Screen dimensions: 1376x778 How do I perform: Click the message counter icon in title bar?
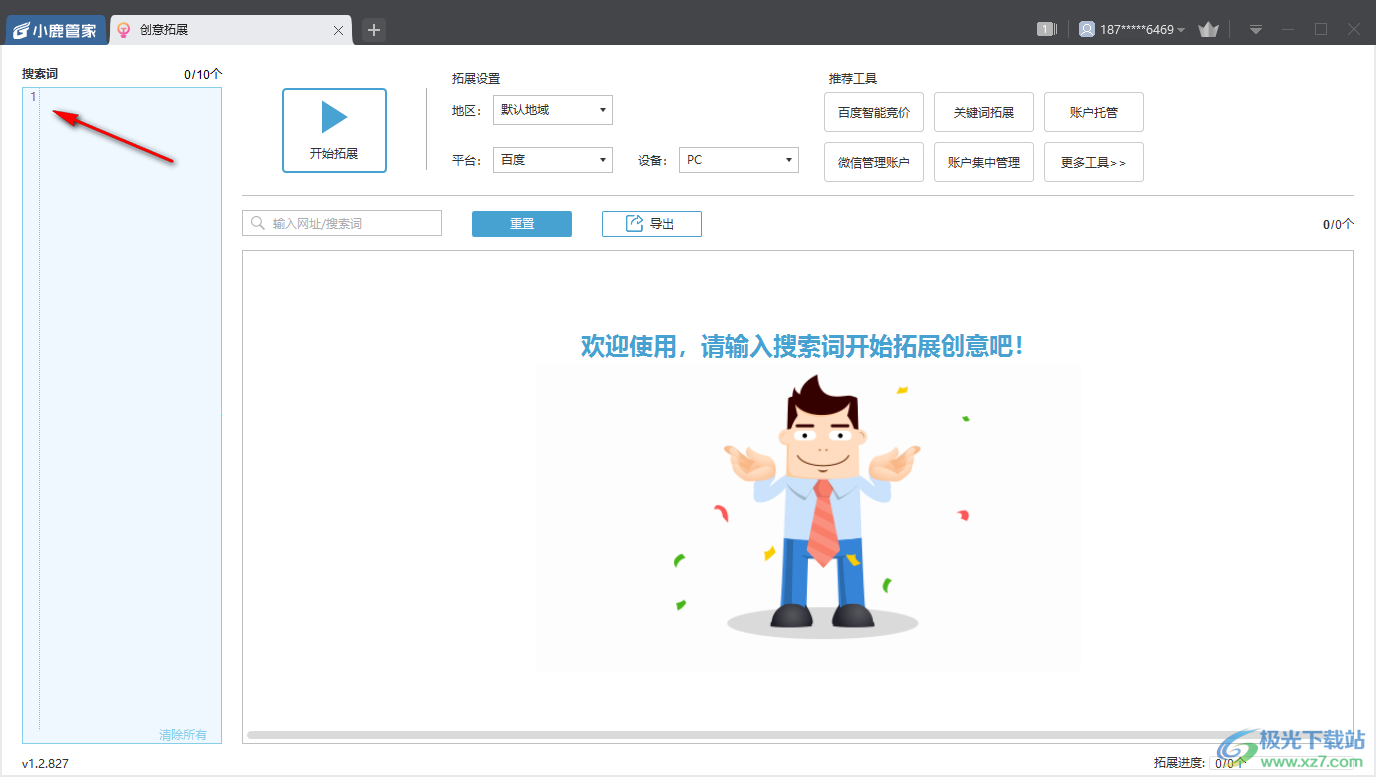pos(1047,30)
